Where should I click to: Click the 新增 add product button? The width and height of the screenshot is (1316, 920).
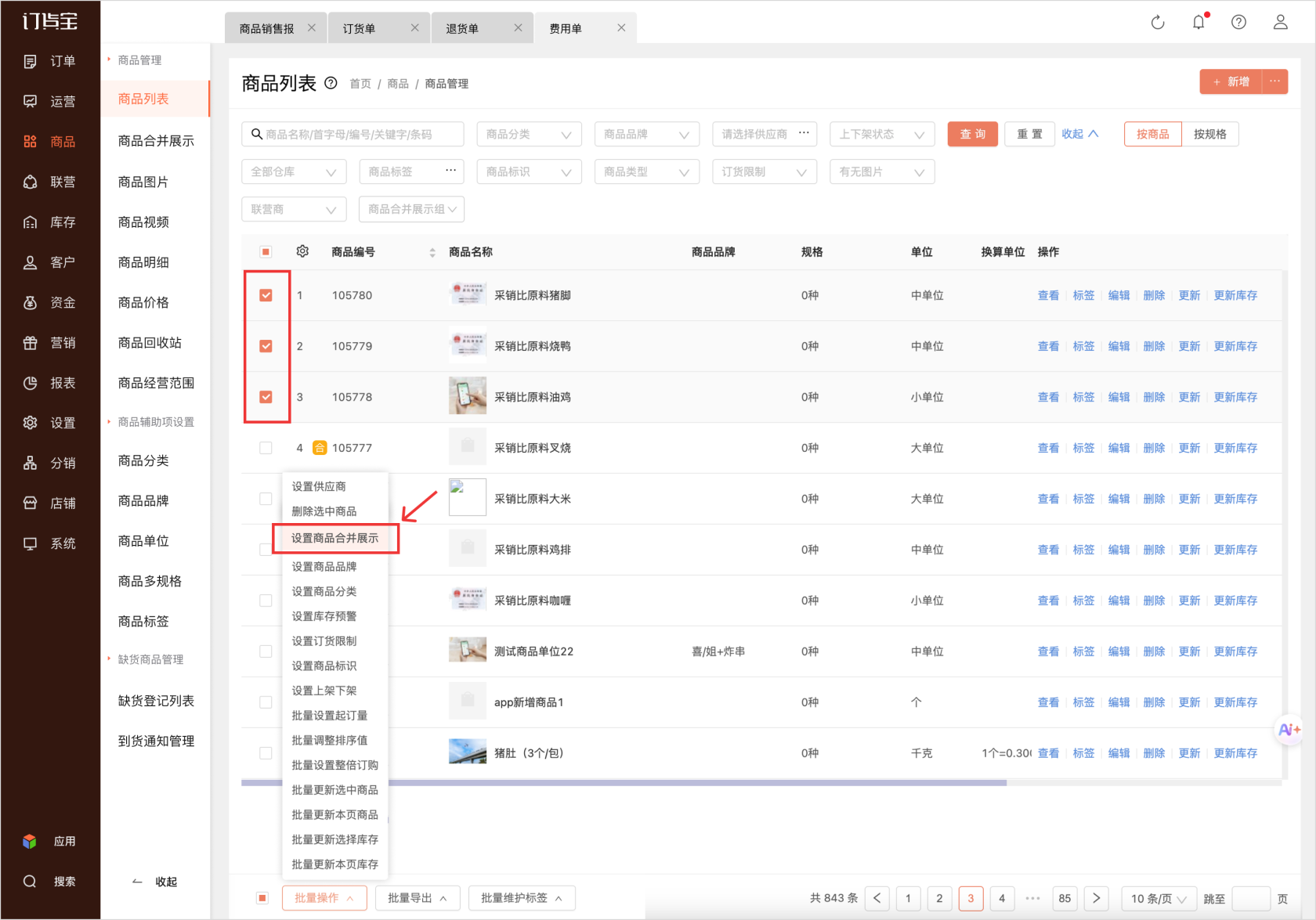point(1231,81)
